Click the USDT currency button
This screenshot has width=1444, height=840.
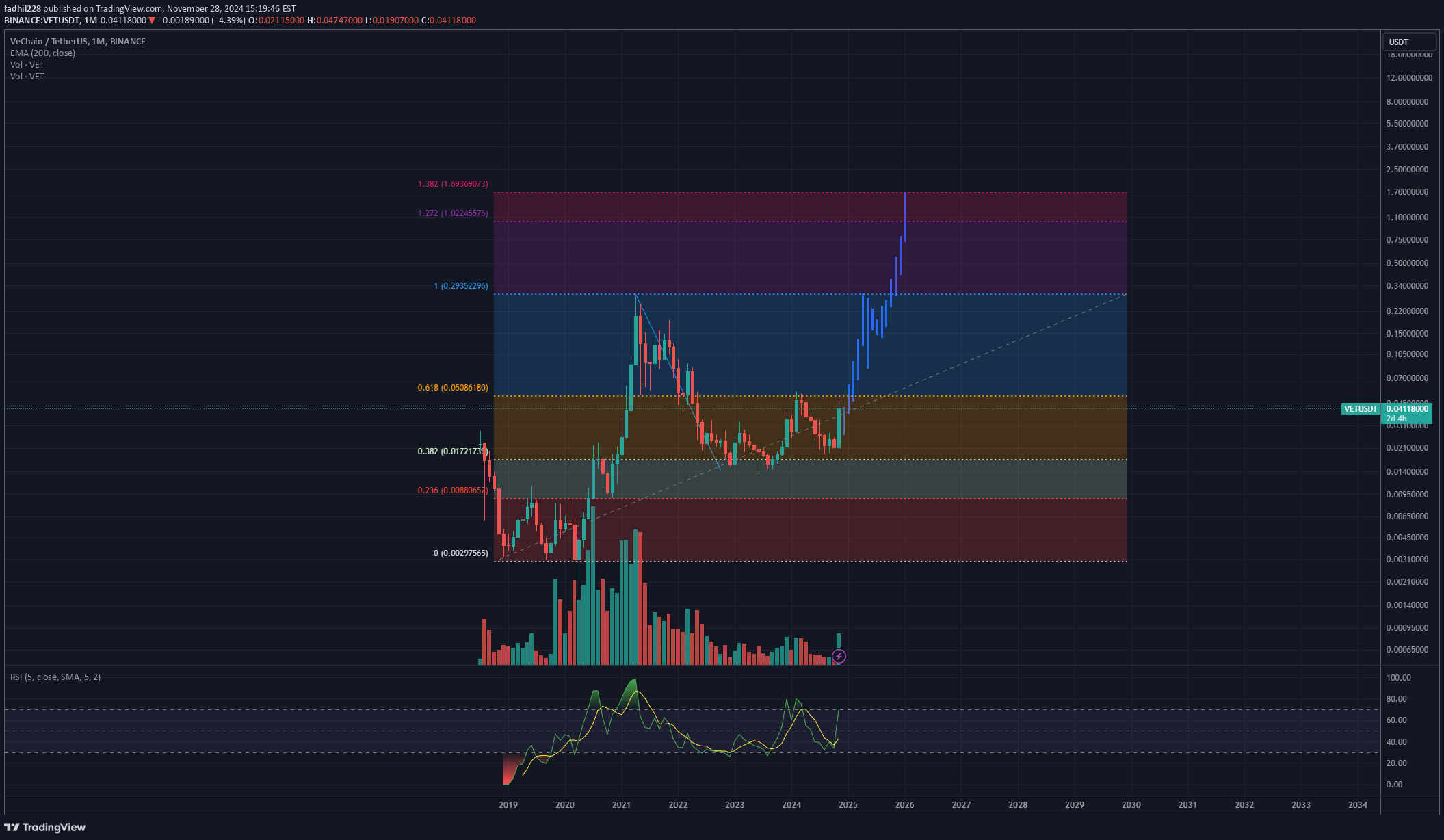click(x=1408, y=42)
